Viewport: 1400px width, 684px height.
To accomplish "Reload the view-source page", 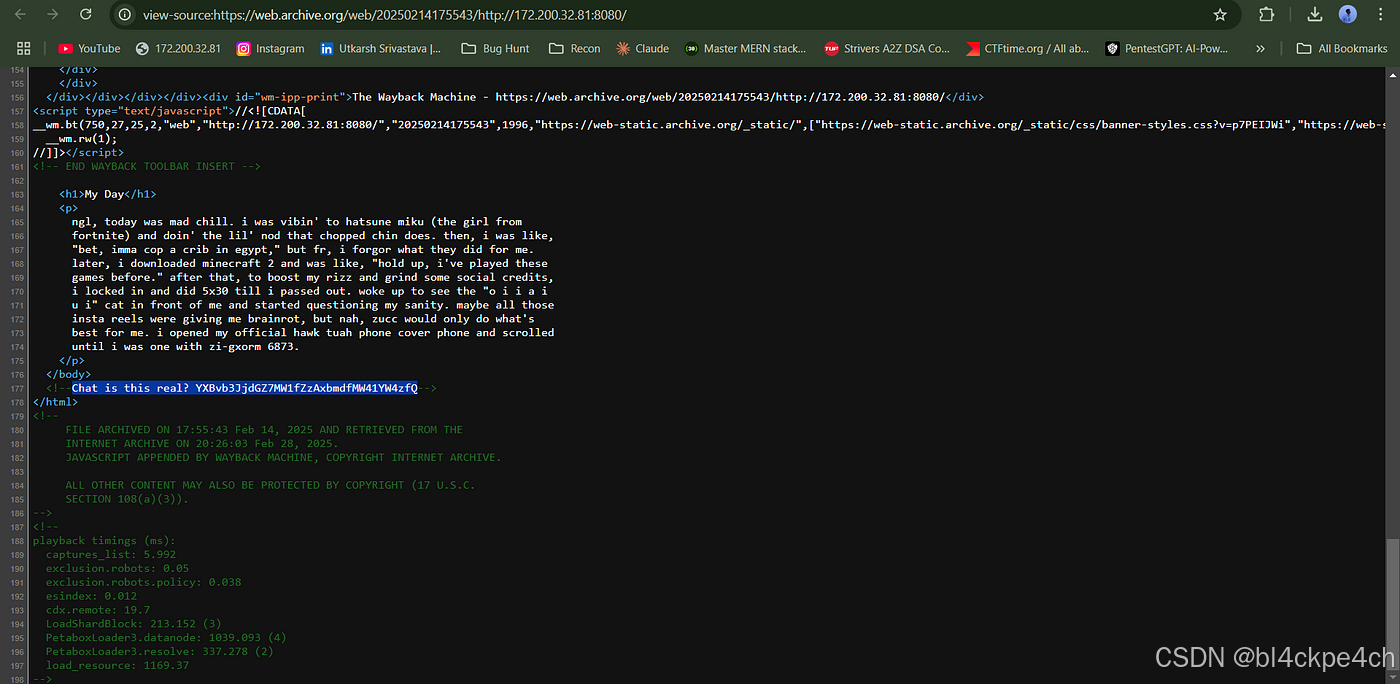I will pos(86,15).
